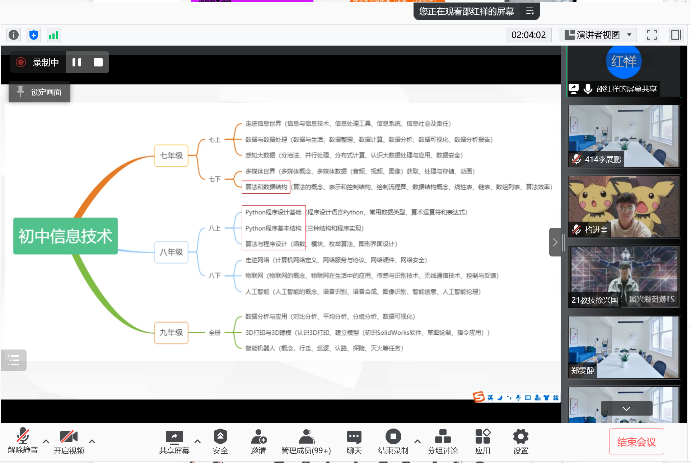Click the invite participants icon
The width and height of the screenshot is (691, 463).
[x=259, y=438]
